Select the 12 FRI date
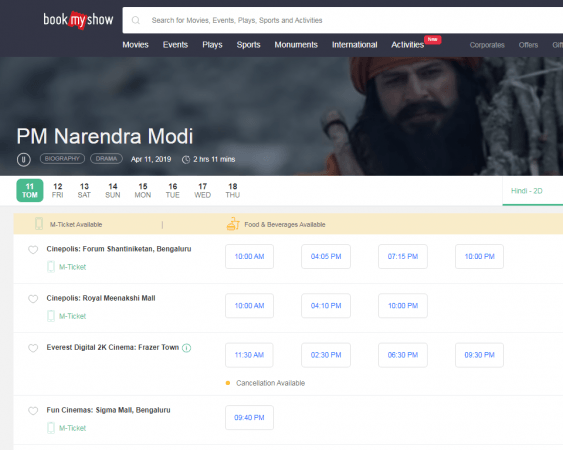Image resolution: width=563 pixels, height=450 pixels. click(57, 190)
